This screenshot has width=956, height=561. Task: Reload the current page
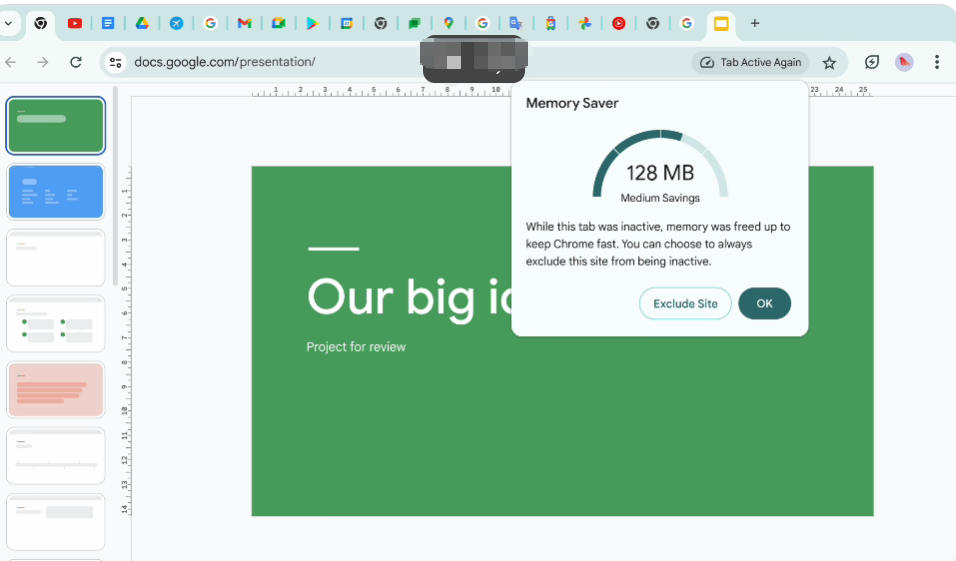click(75, 62)
